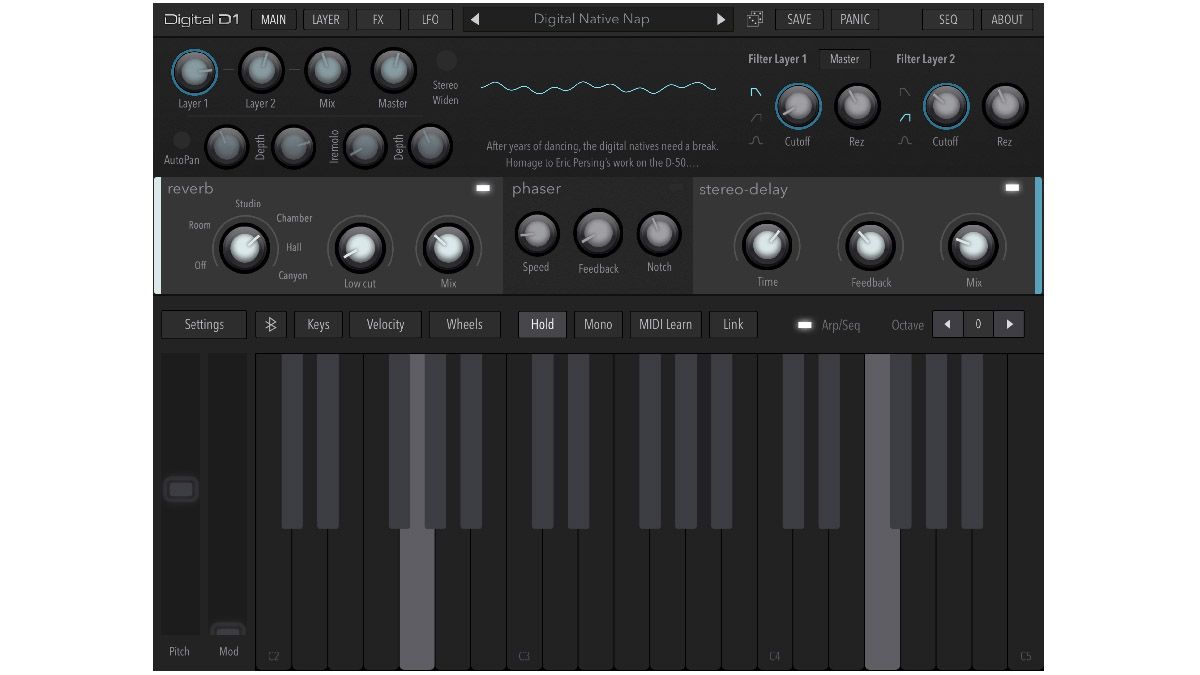Switch to the MAIN tab
The width and height of the screenshot is (1200, 675).
coord(273,19)
